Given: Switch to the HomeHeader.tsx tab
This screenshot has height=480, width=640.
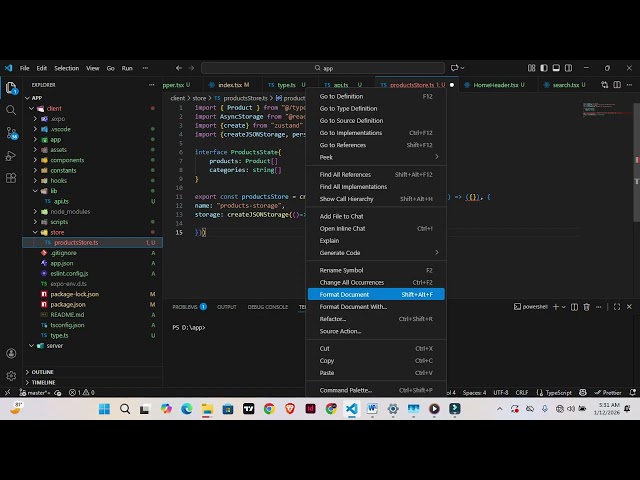Looking at the screenshot, I should (x=495, y=85).
